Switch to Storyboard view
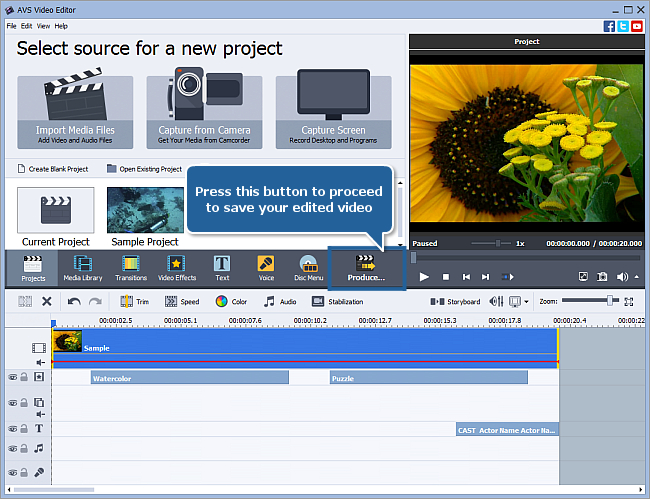This screenshot has width=650, height=499. (455, 302)
